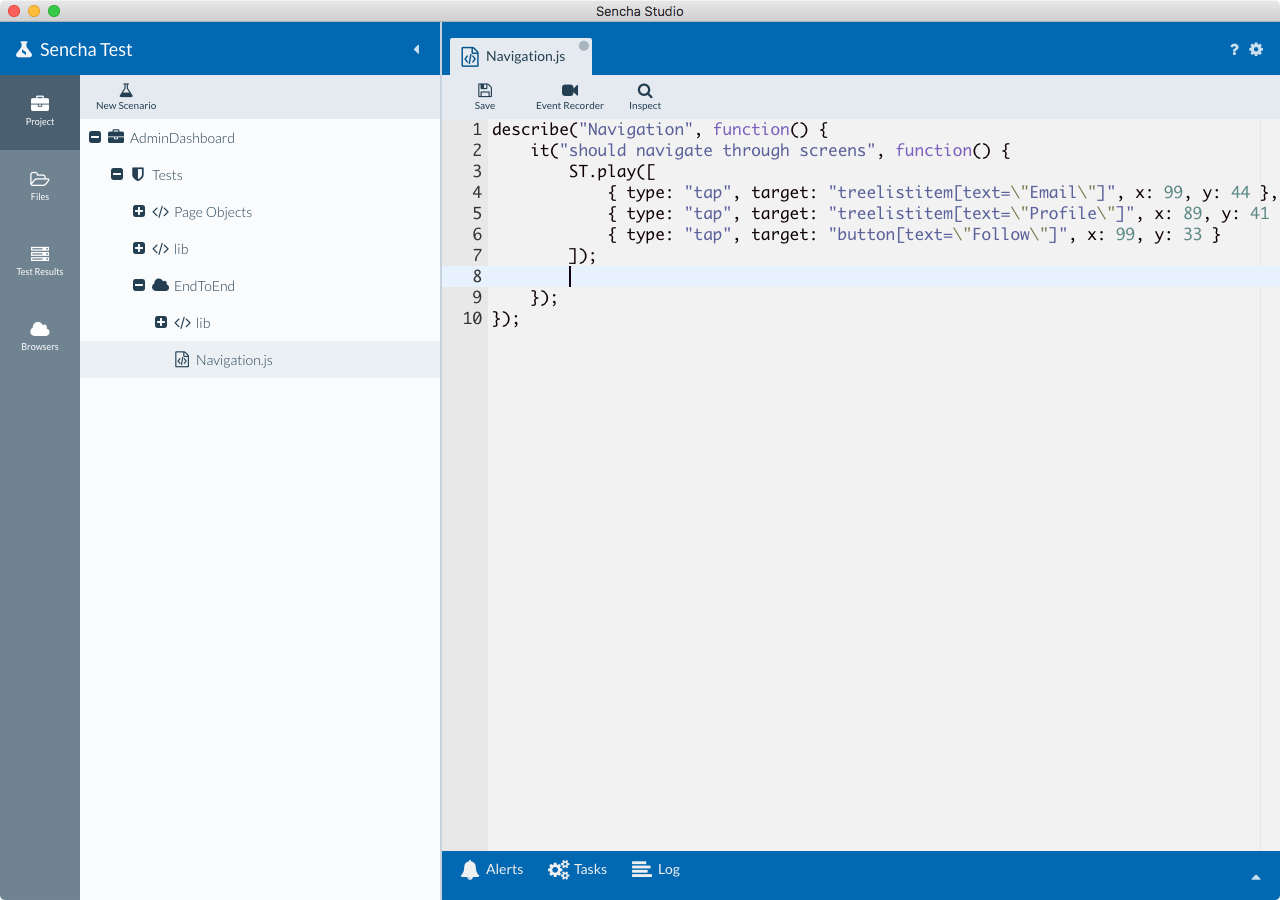Expand the Page Objects node
This screenshot has width=1280, height=900.
(x=139, y=212)
